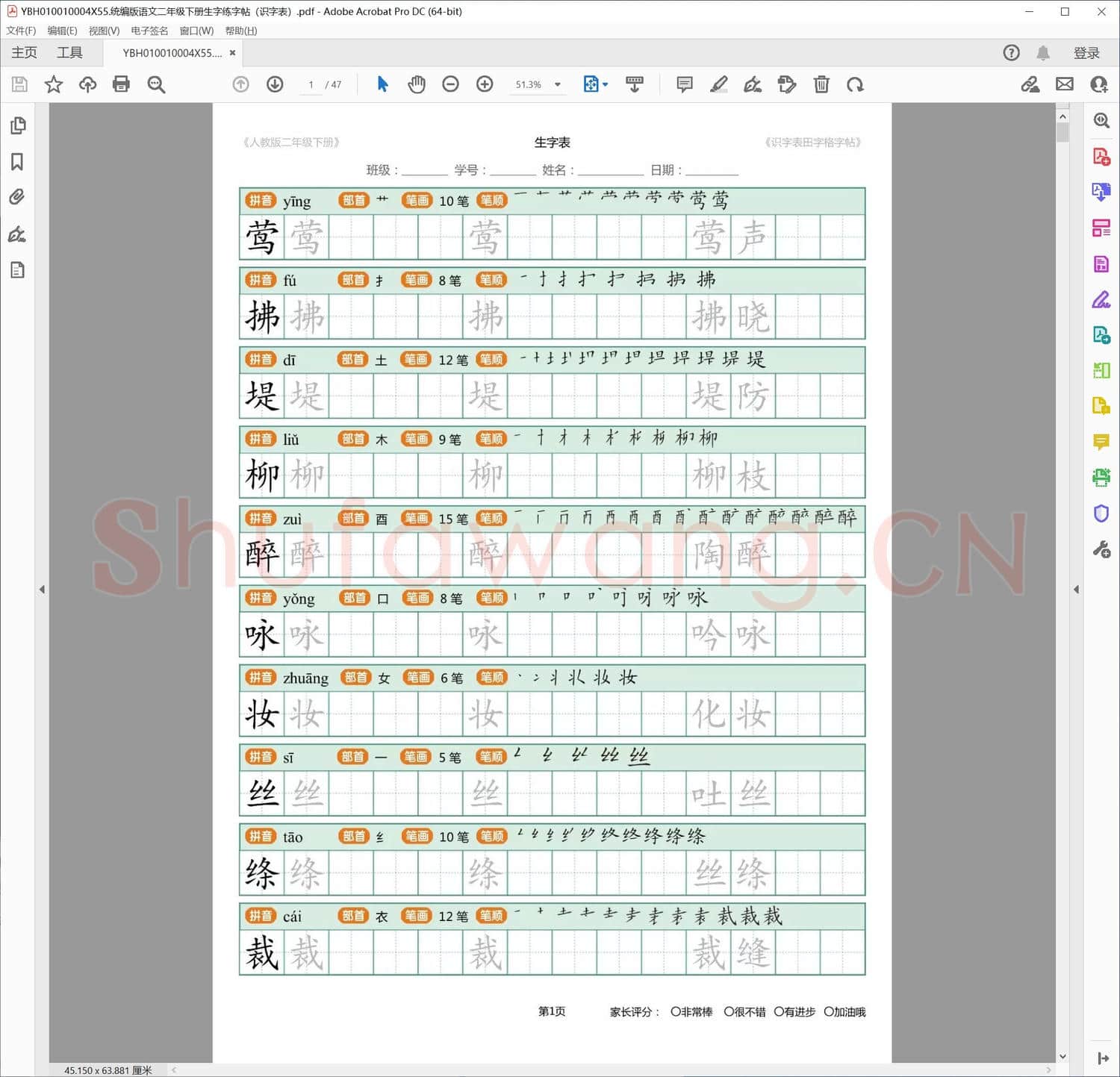Click vertical scrollbar down arrow
The image size is (1120, 1077).
click(1063, 1057)
